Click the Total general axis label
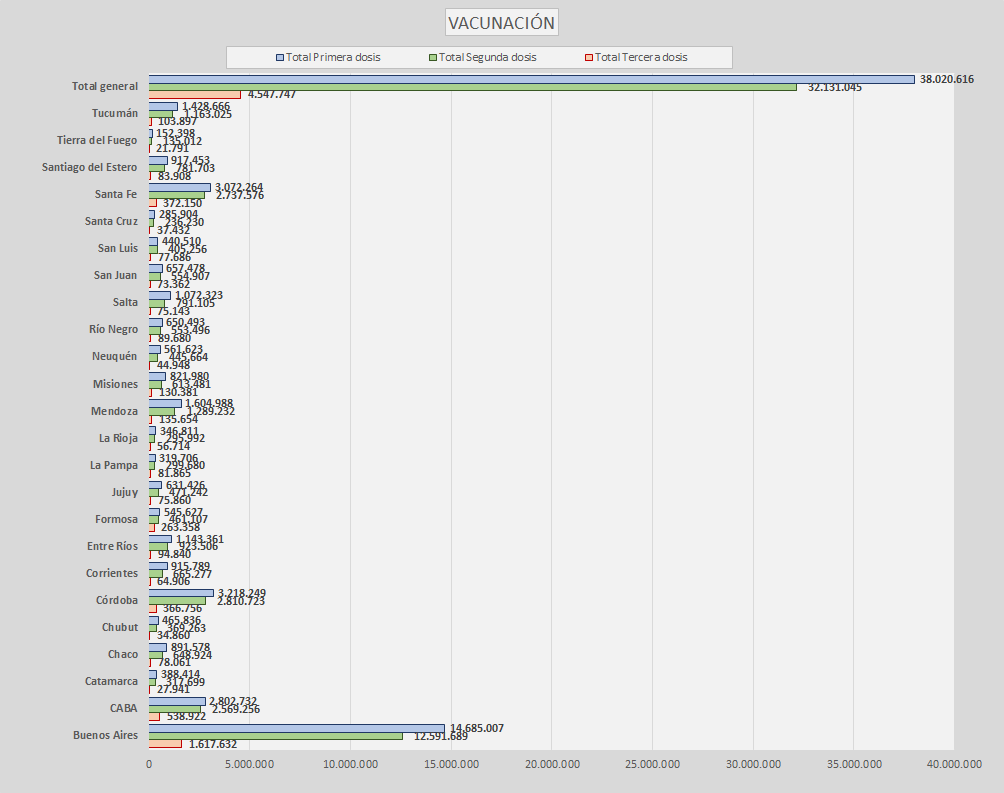Image resolution: width=1004 pixels, height=793 pixels. pyautogui.click(x=104, y=86)
